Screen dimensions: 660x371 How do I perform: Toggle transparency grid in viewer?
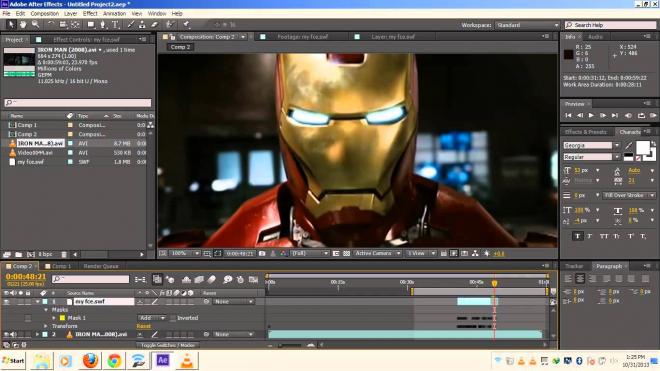(346, 254)
